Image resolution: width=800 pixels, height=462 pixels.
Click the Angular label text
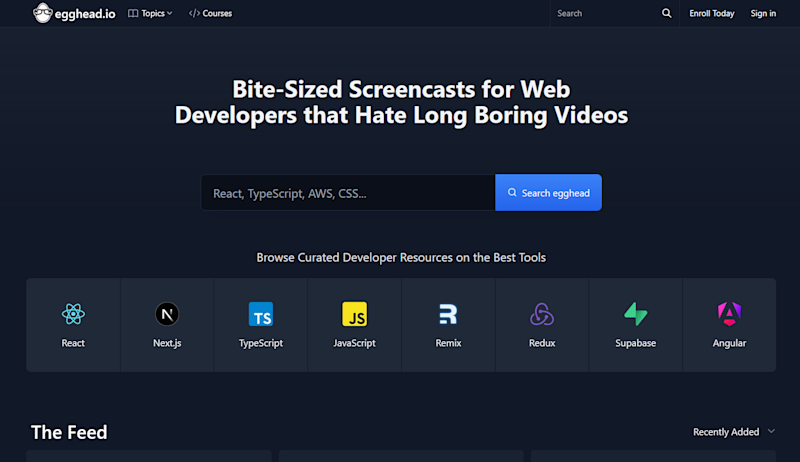730,343
